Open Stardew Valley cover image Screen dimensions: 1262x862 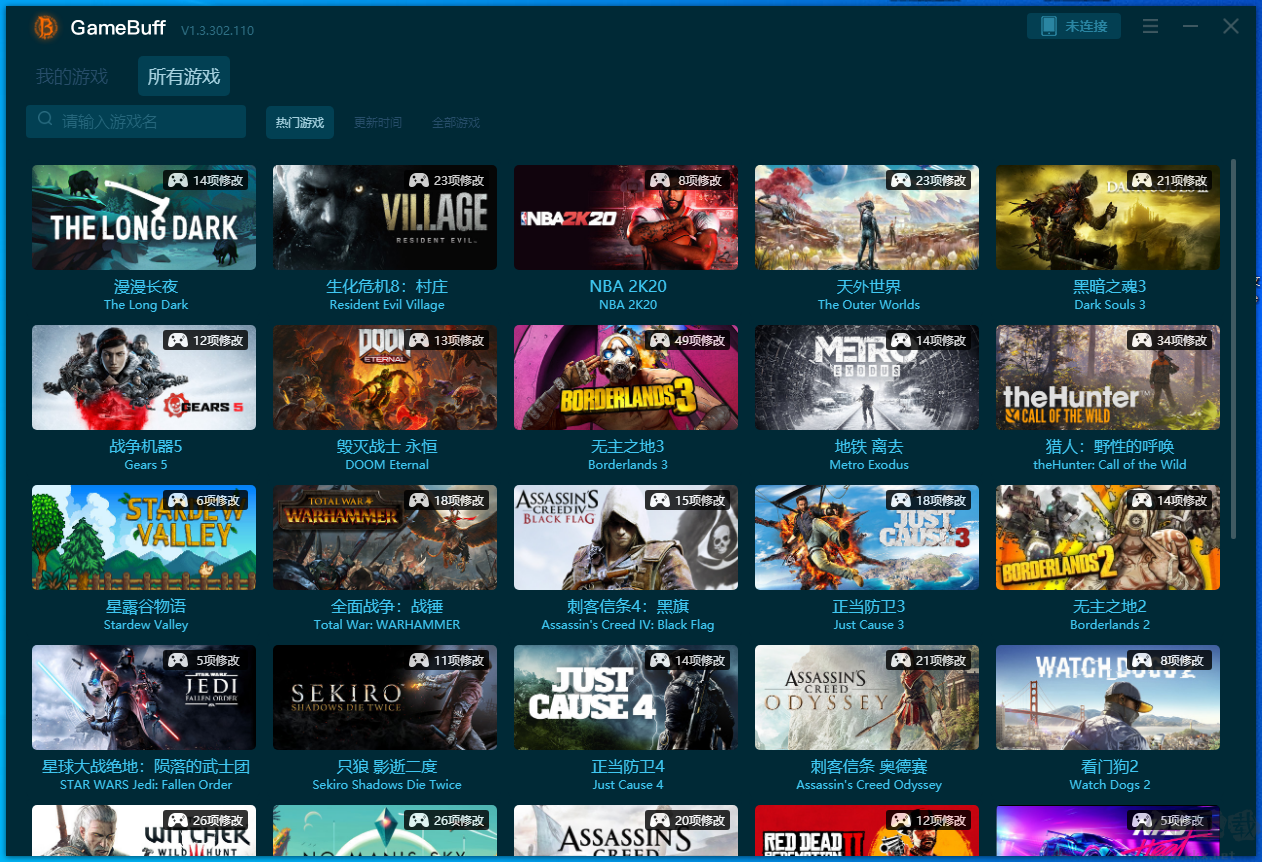pyautogui.click(x=144, y=537)
